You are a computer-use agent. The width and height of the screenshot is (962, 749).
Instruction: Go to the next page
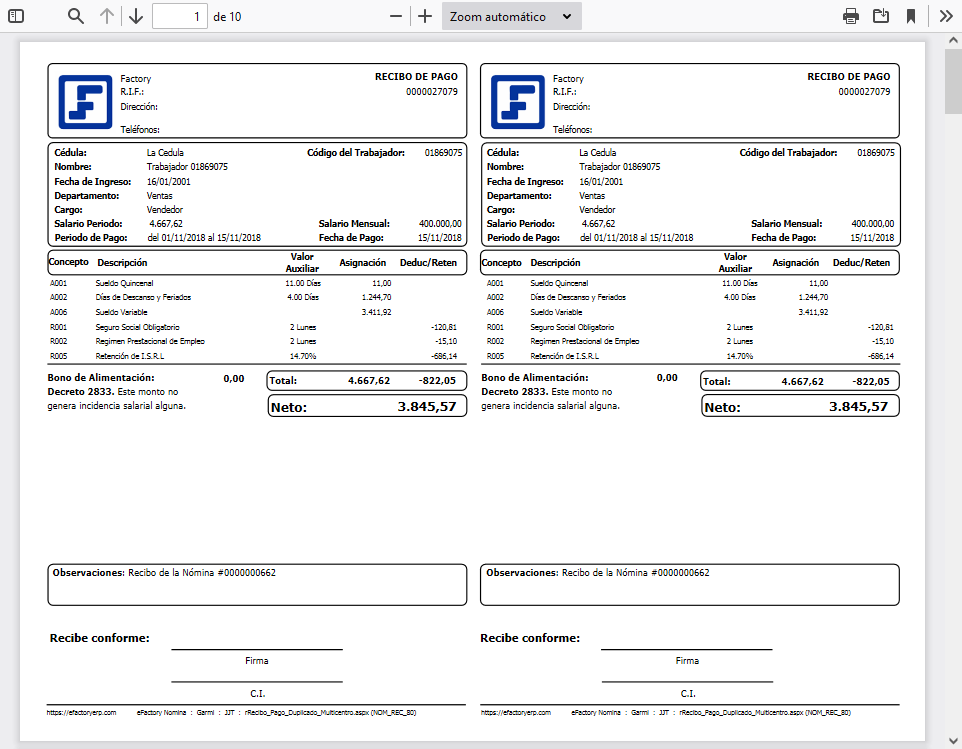136,16
